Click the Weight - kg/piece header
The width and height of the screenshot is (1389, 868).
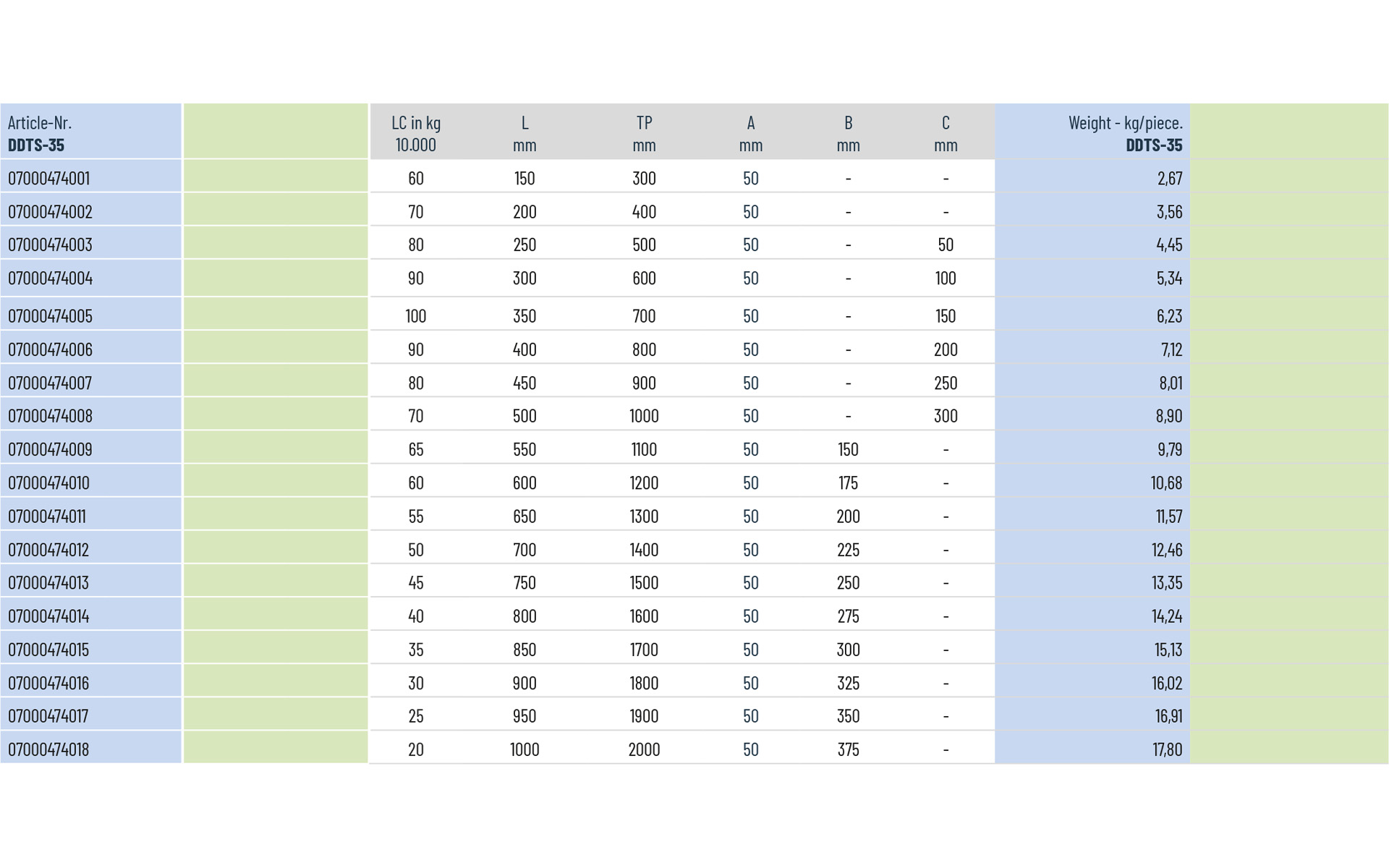click(x=1125, y=133)
